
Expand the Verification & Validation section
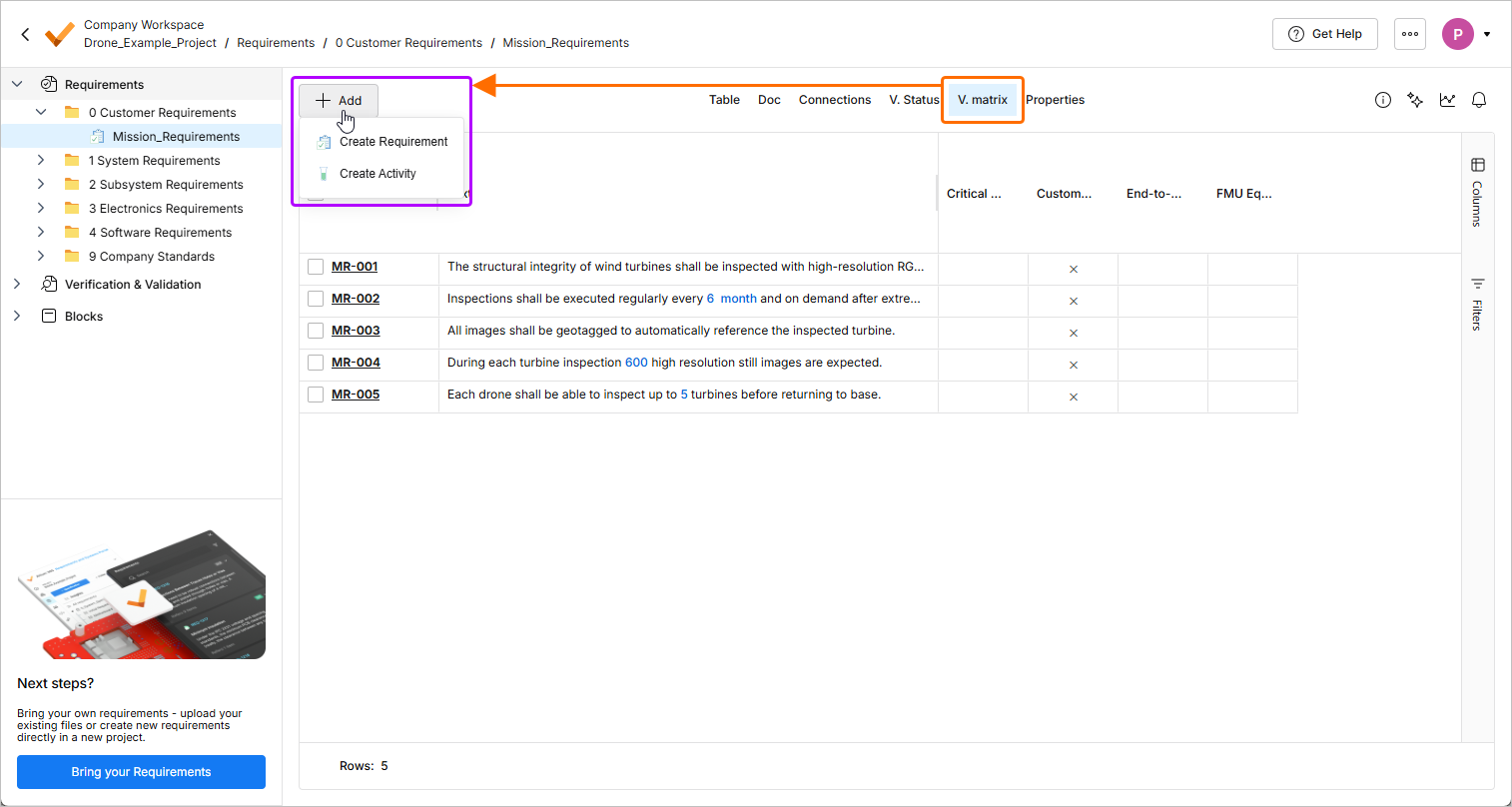coord(17,285)
